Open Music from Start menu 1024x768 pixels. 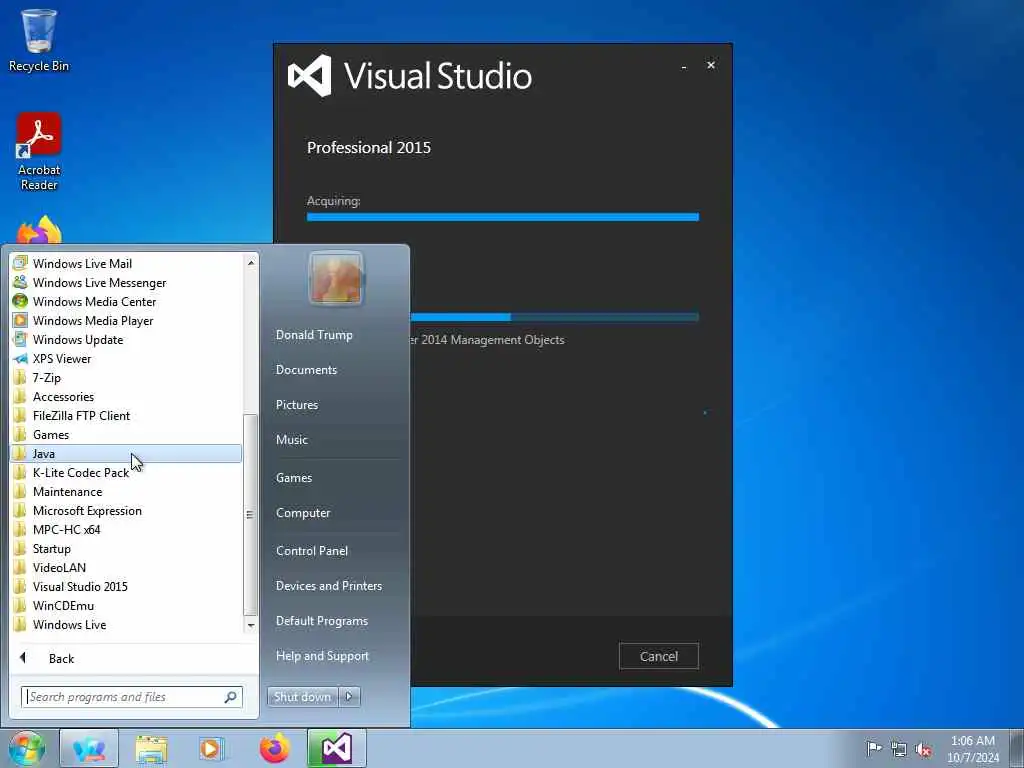click(x=292, y=440)
